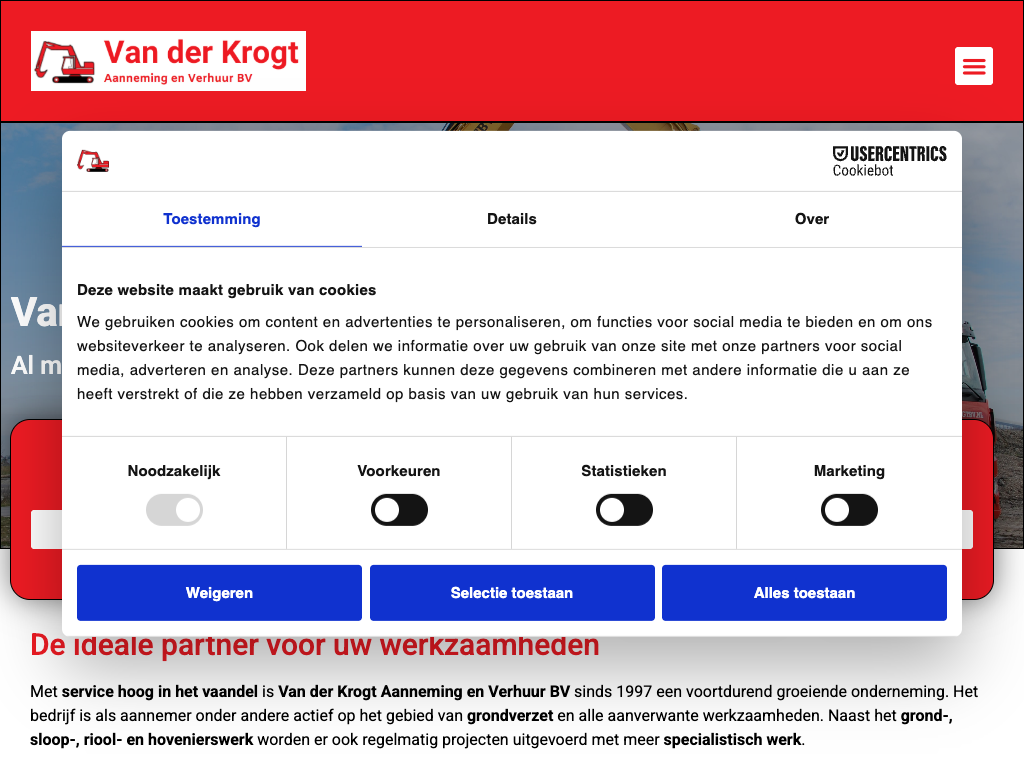Click the Van der Krogt header logo
This screenshot has height=768, width=1024.
[x=168, y=61]
